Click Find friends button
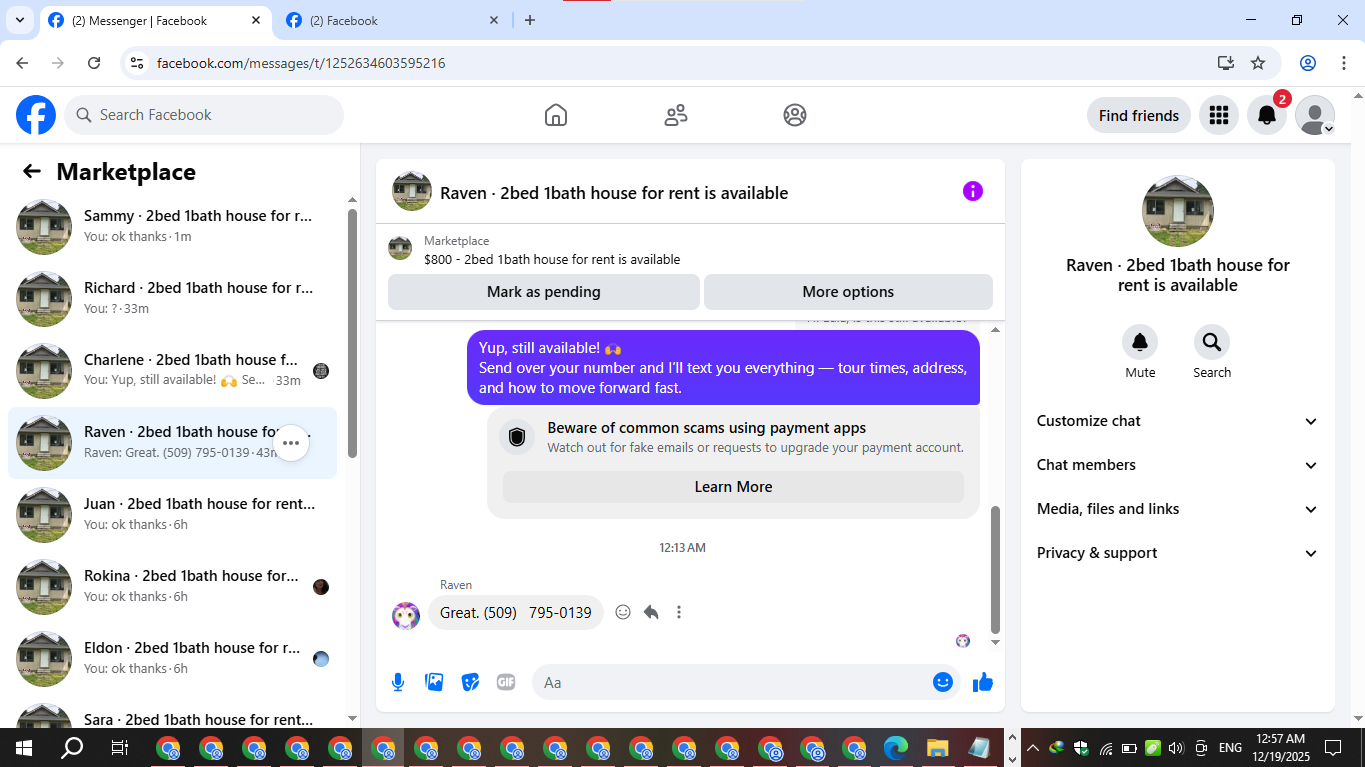This screenshot has width=1365, height=767. point(1139,115)
